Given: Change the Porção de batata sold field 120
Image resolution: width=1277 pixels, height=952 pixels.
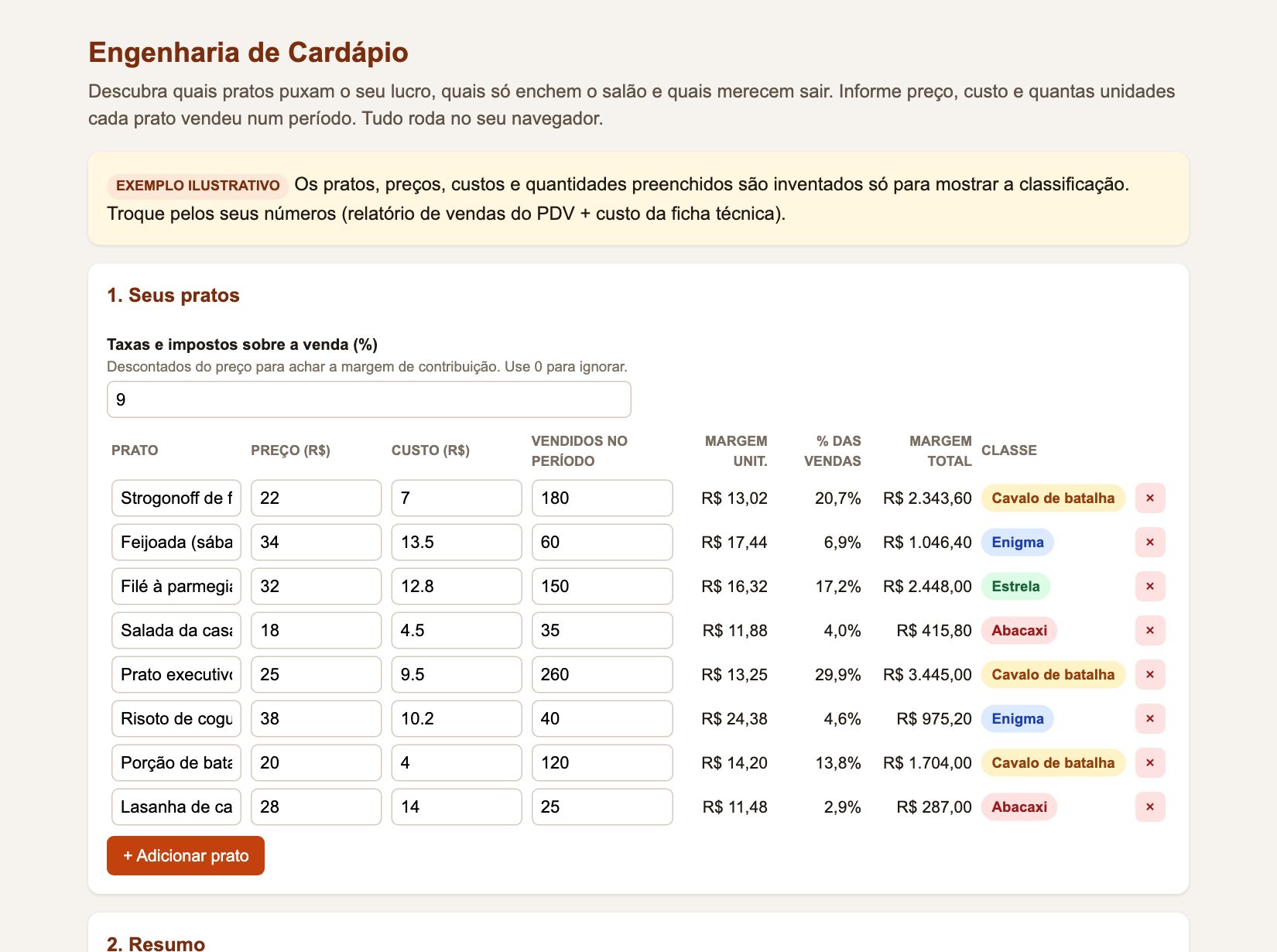Looking at the screenshot, I should (602, 762).
